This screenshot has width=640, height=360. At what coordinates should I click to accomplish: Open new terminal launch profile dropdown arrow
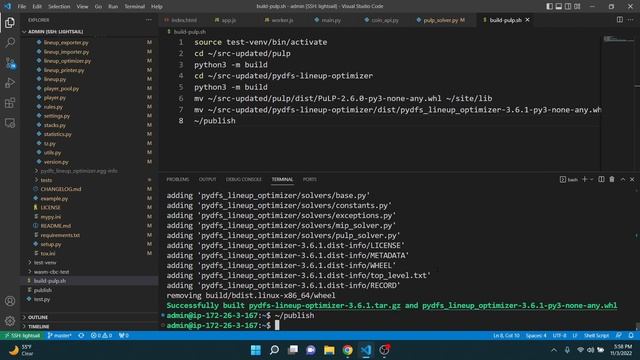point(591,180)
